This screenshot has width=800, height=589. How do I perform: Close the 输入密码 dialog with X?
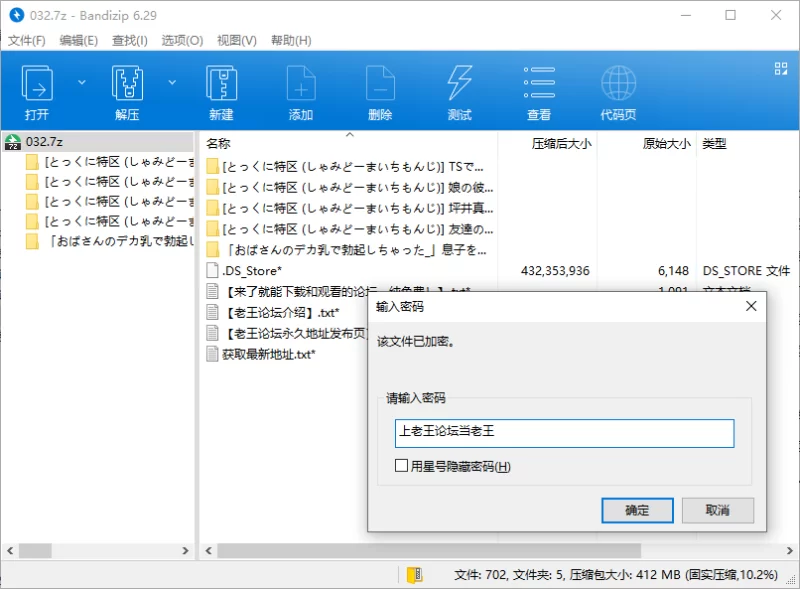pyautogui.click(x=751, y=306)
